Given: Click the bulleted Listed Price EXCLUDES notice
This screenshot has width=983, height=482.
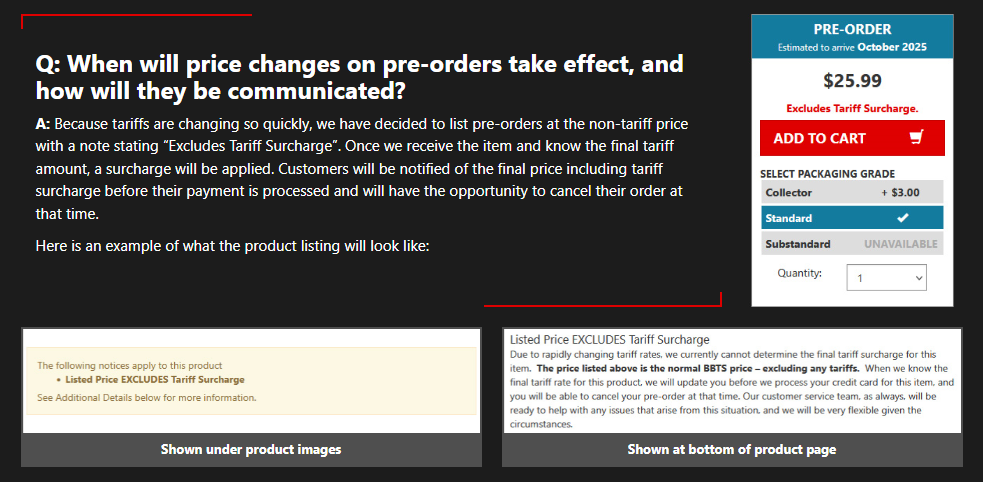Looking at the screenshot, I should tap(154, 379).
